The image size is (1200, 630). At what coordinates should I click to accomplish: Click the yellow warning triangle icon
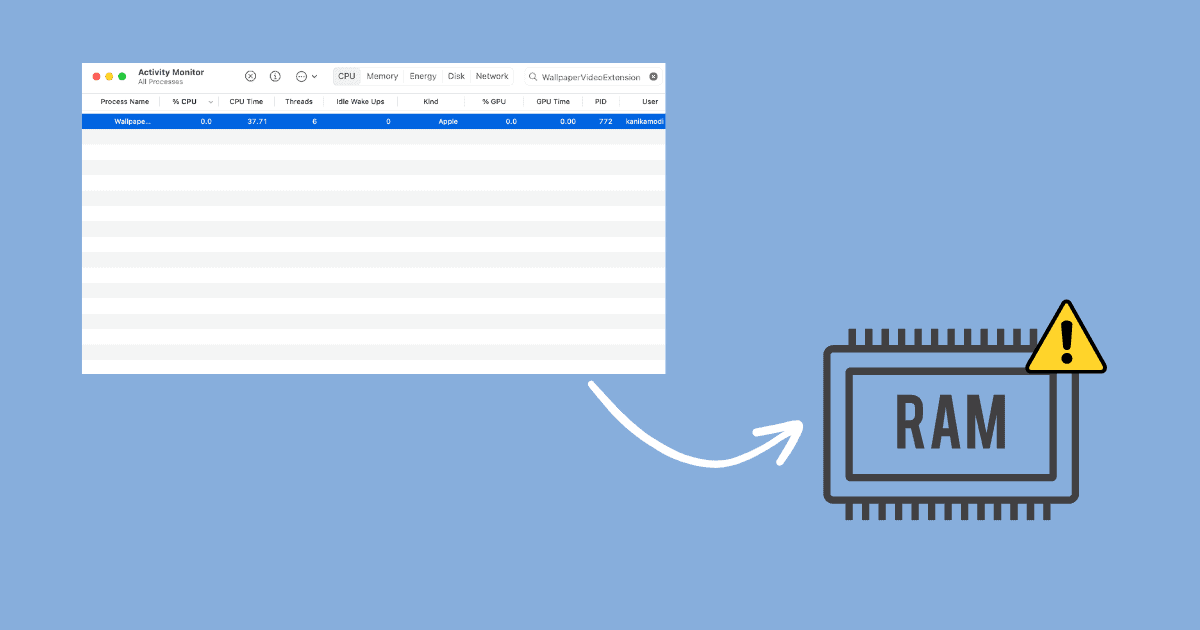(1066, 341)
